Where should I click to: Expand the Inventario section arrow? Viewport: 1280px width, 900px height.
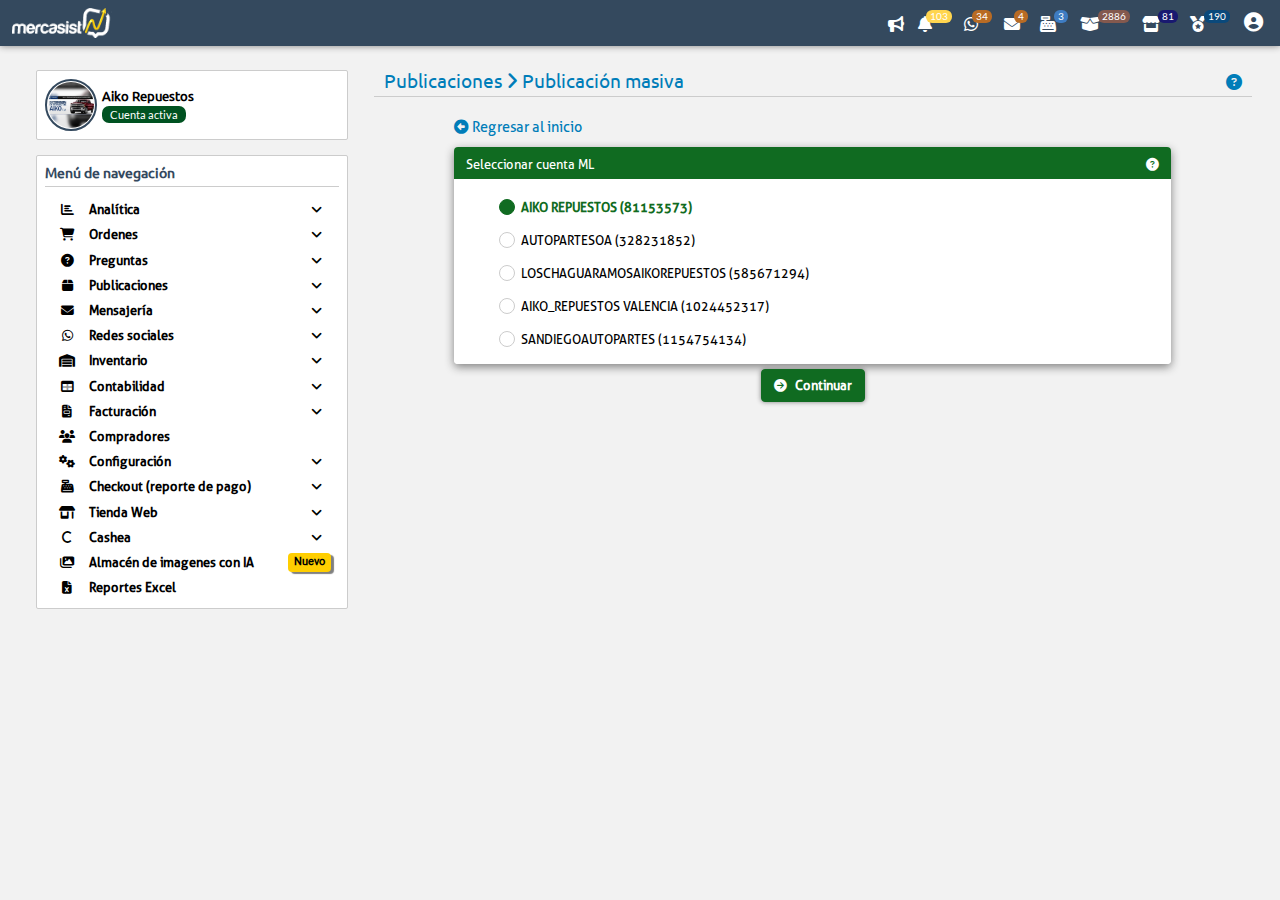click(x=316, y=361)
